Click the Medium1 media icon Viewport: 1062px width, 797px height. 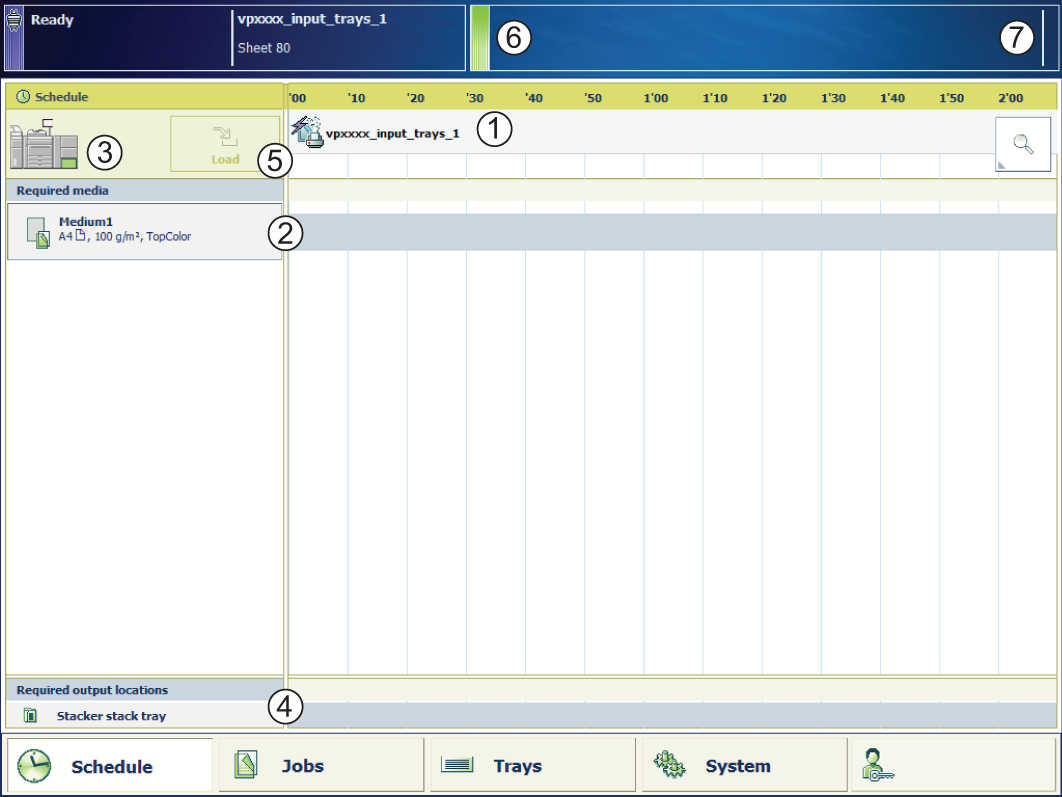point(38,232)
